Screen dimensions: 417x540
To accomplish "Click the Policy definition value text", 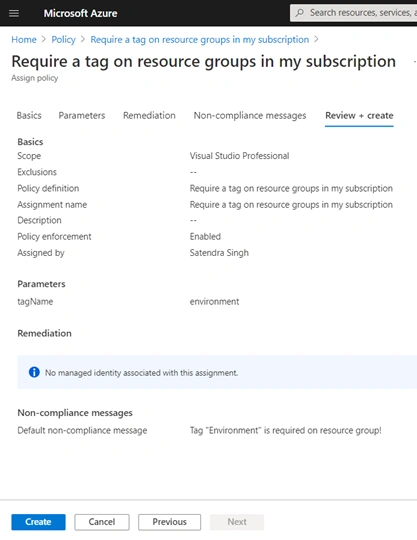I will pos(291,188).
